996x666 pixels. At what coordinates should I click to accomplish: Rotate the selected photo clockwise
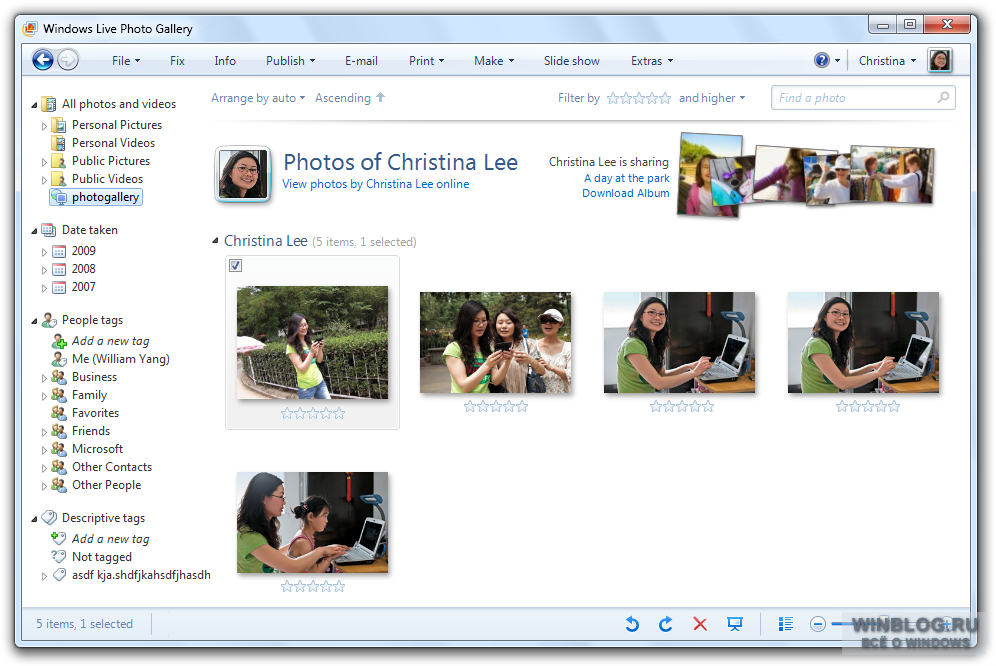click(666, 624)
